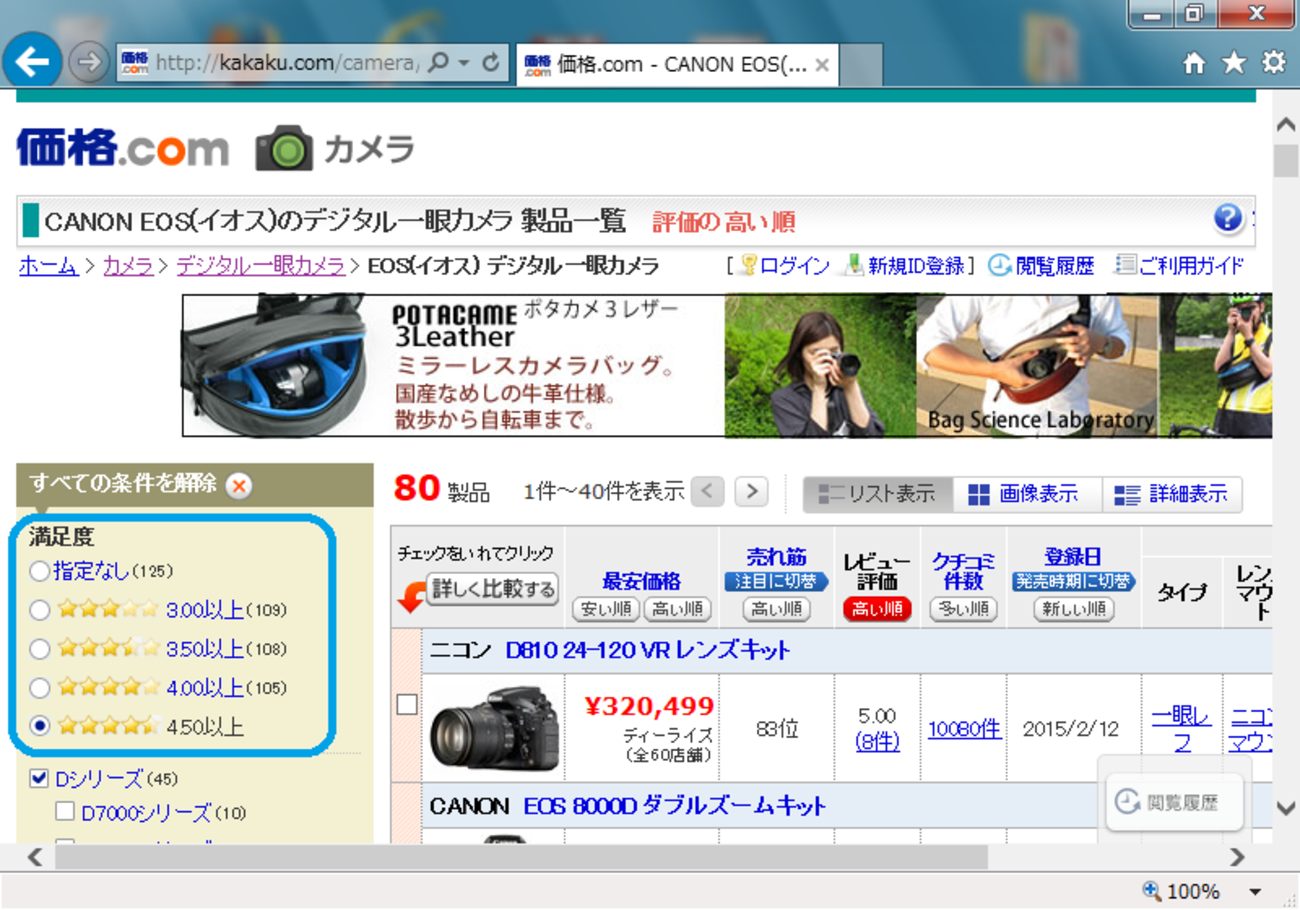
Task: Select 3.00以上 rating filter
Action: (39, 610)
